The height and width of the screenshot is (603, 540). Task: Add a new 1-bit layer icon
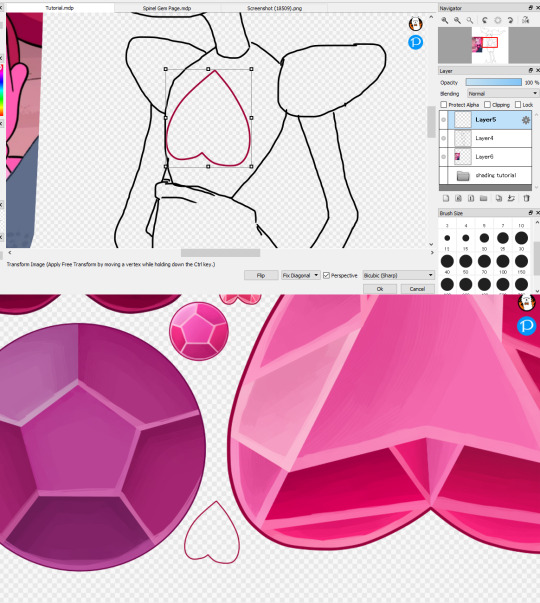pos(471,198)
